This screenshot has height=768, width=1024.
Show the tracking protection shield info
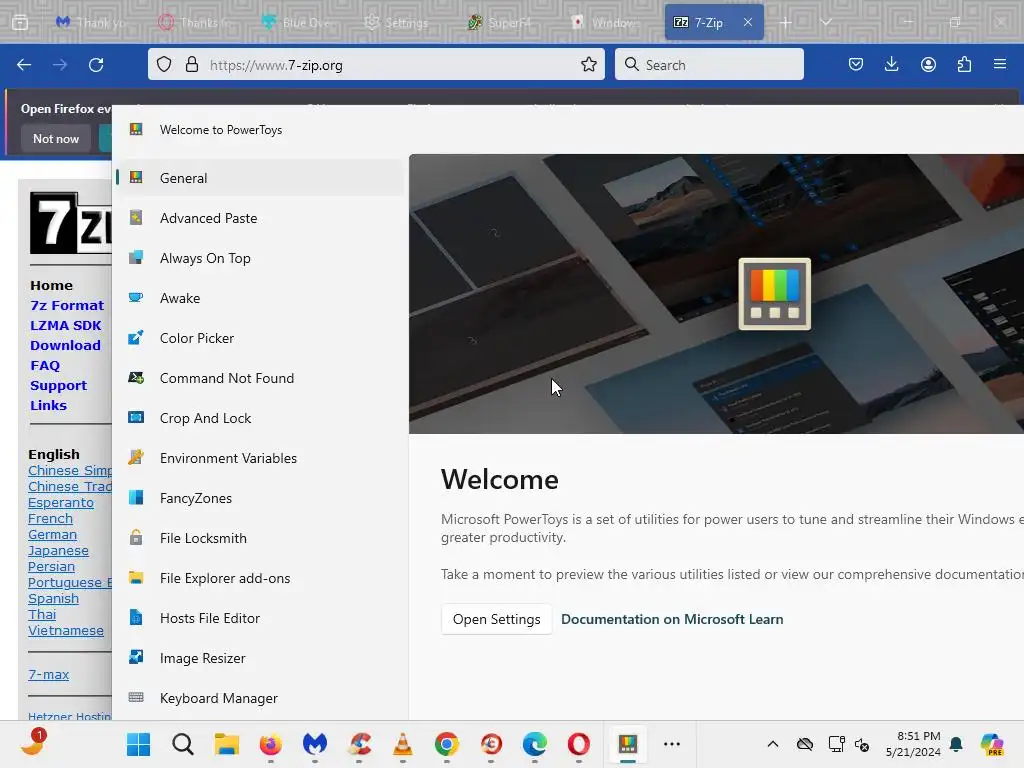(x=164, y=65)
